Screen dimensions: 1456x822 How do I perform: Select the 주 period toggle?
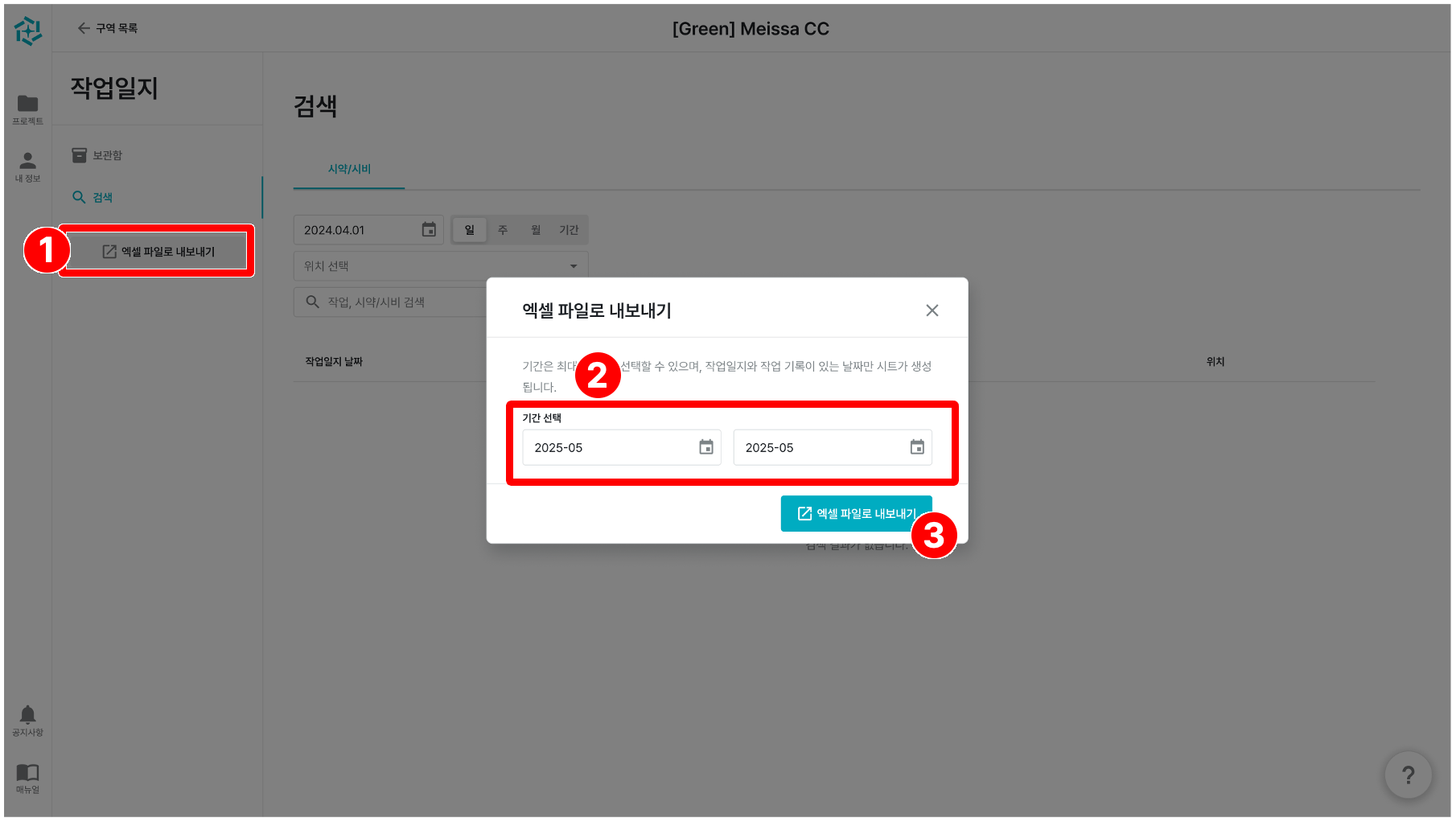(503, 230)
